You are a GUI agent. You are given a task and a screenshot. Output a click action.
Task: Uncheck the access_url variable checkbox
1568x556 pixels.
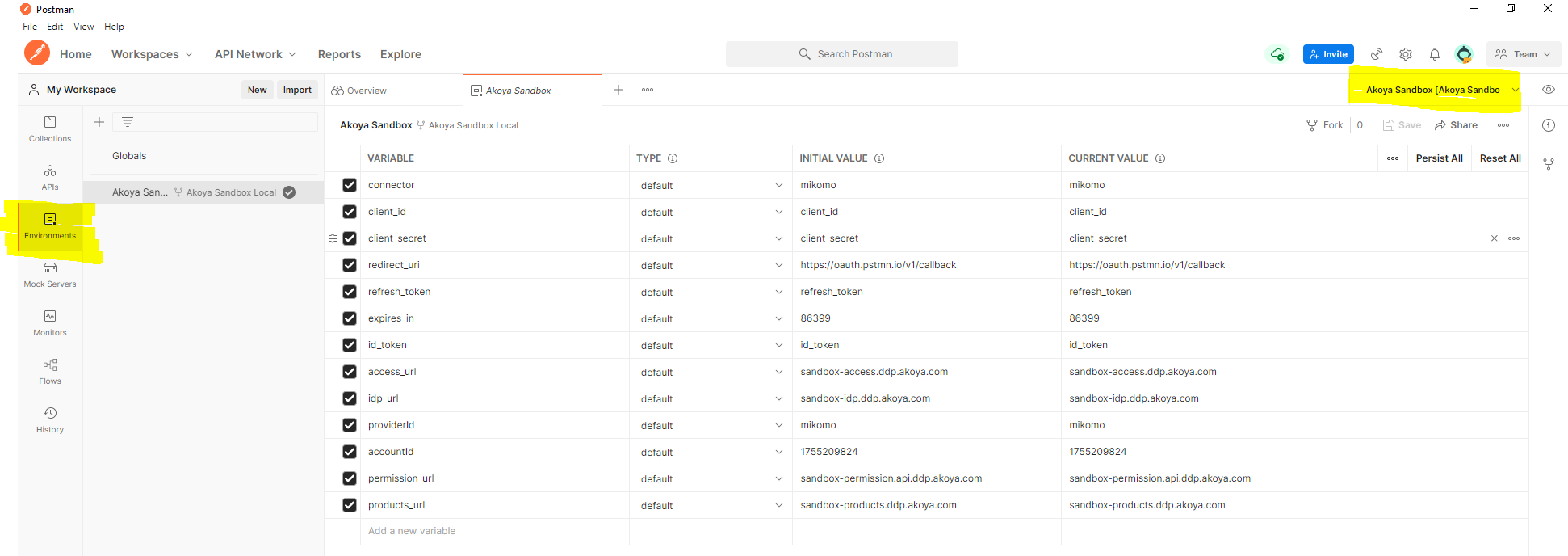350,372
